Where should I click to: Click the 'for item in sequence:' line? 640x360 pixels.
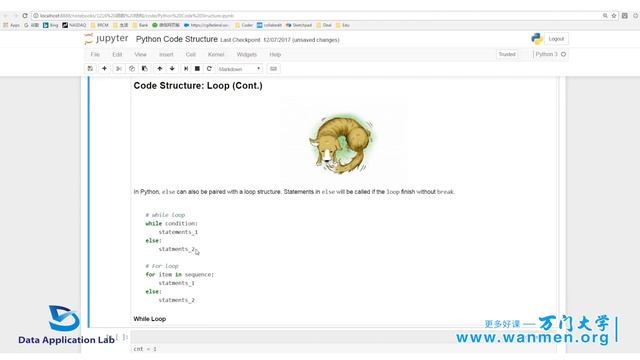180,274
